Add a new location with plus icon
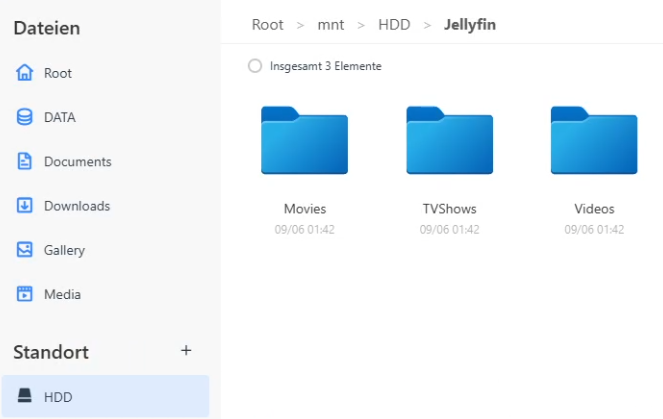The image size is (663, 419). pyautogui.click(x=186, y=351)
